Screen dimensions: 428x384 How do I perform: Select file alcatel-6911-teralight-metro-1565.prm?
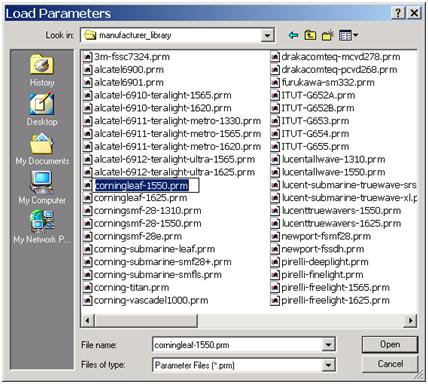pyautogui.click(x=177, y=134)
